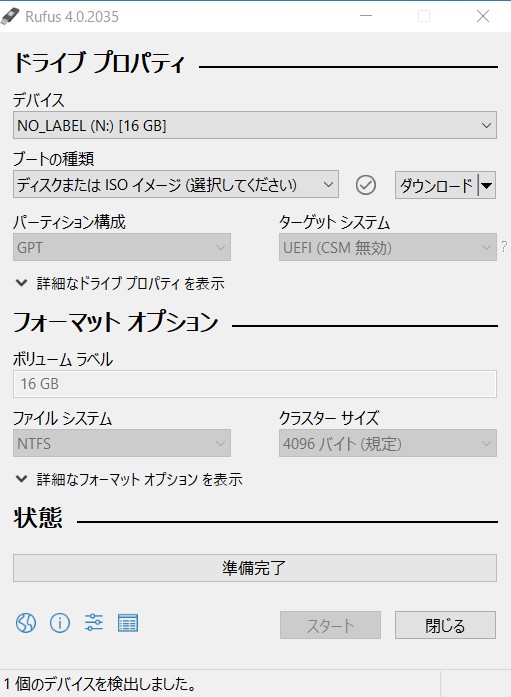Screen dimensions: 511x697
Task: Click the target system help question mark
Action: tap(504, 247)
